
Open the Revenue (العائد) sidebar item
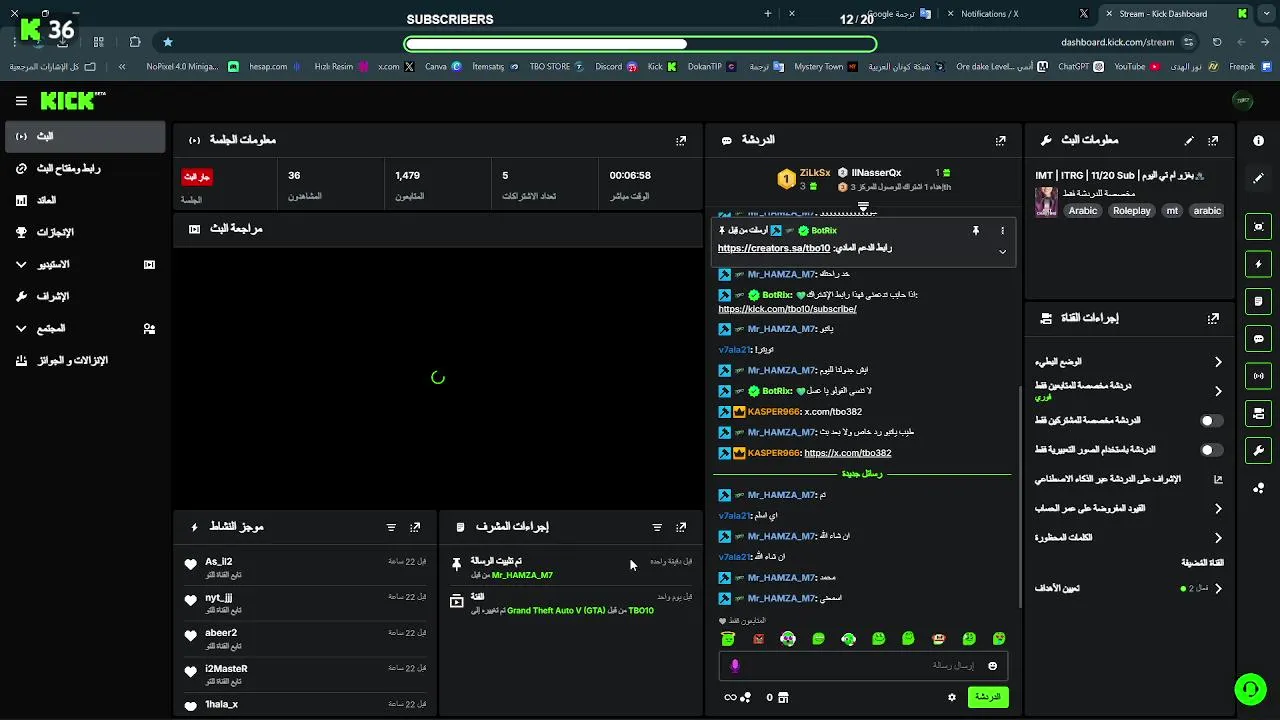tap(84, 201)
